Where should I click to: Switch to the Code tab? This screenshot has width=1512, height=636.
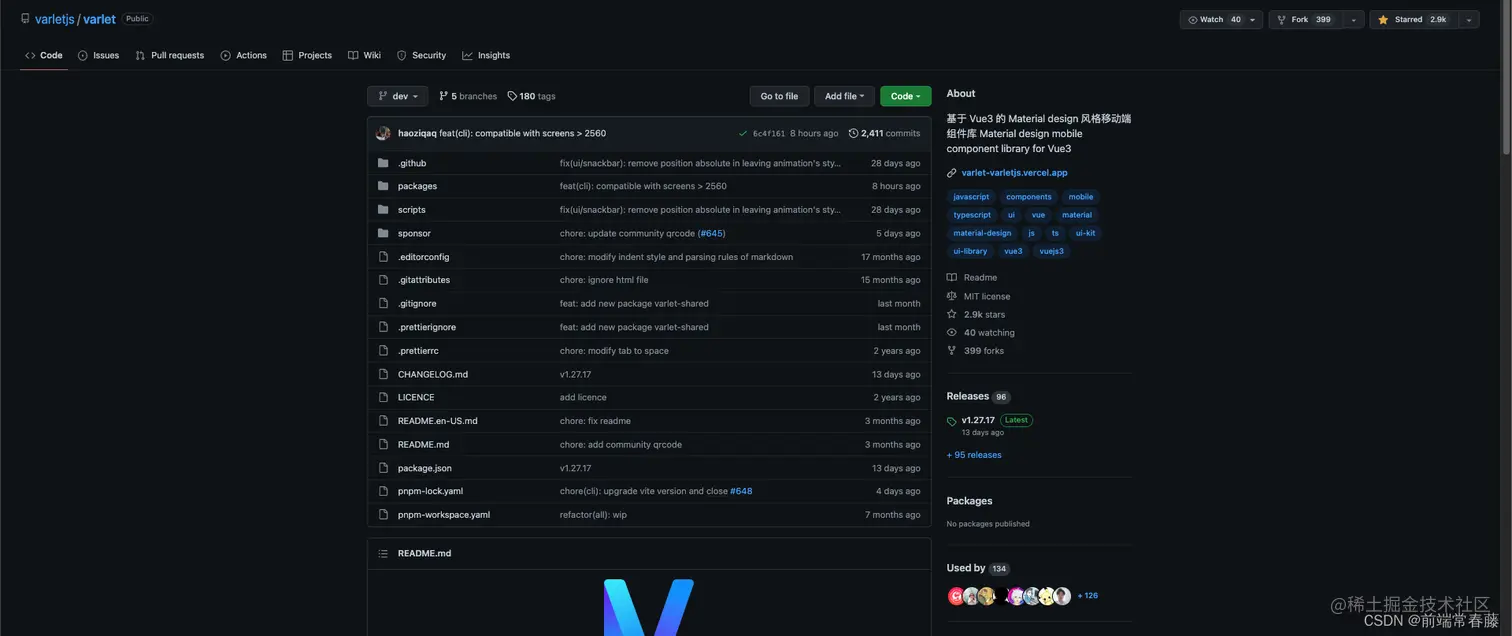tap(44, 56)
